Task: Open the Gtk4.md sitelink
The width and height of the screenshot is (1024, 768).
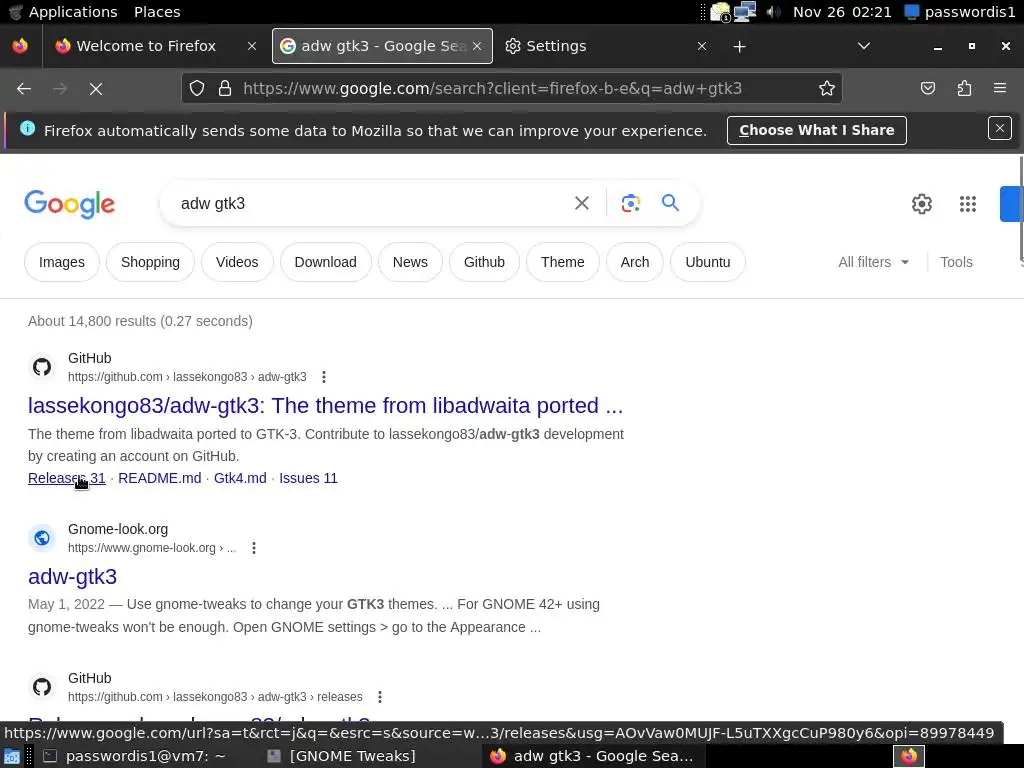Action: (x=240, y=478)
